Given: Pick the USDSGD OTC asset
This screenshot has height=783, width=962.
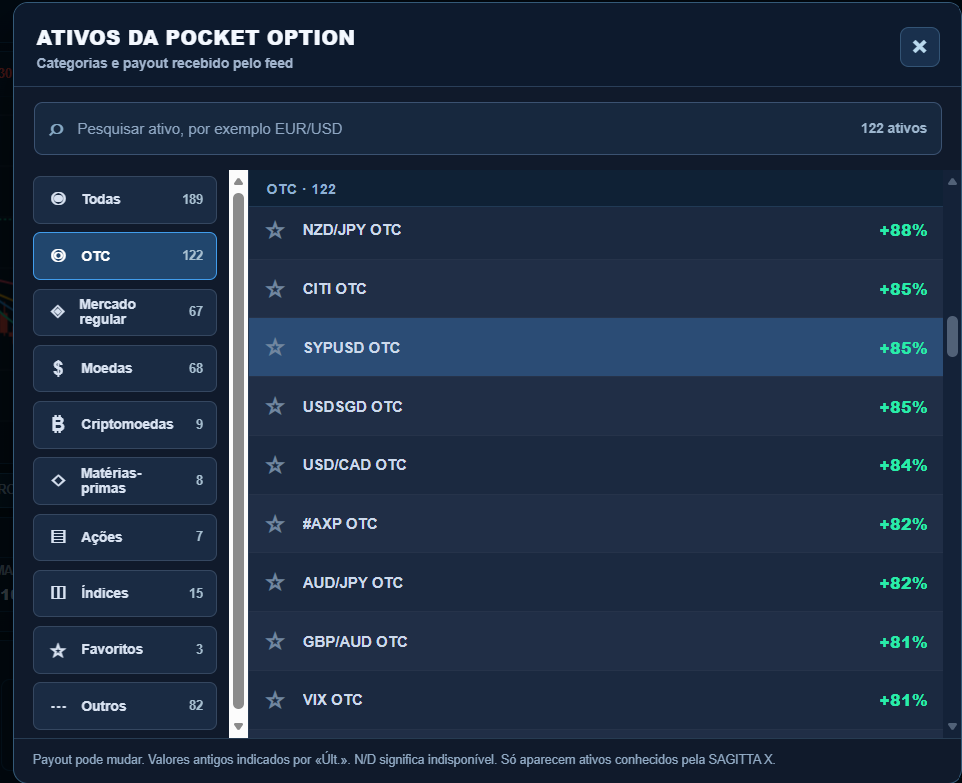Looking at the screenshot, I should coord(595,406).
